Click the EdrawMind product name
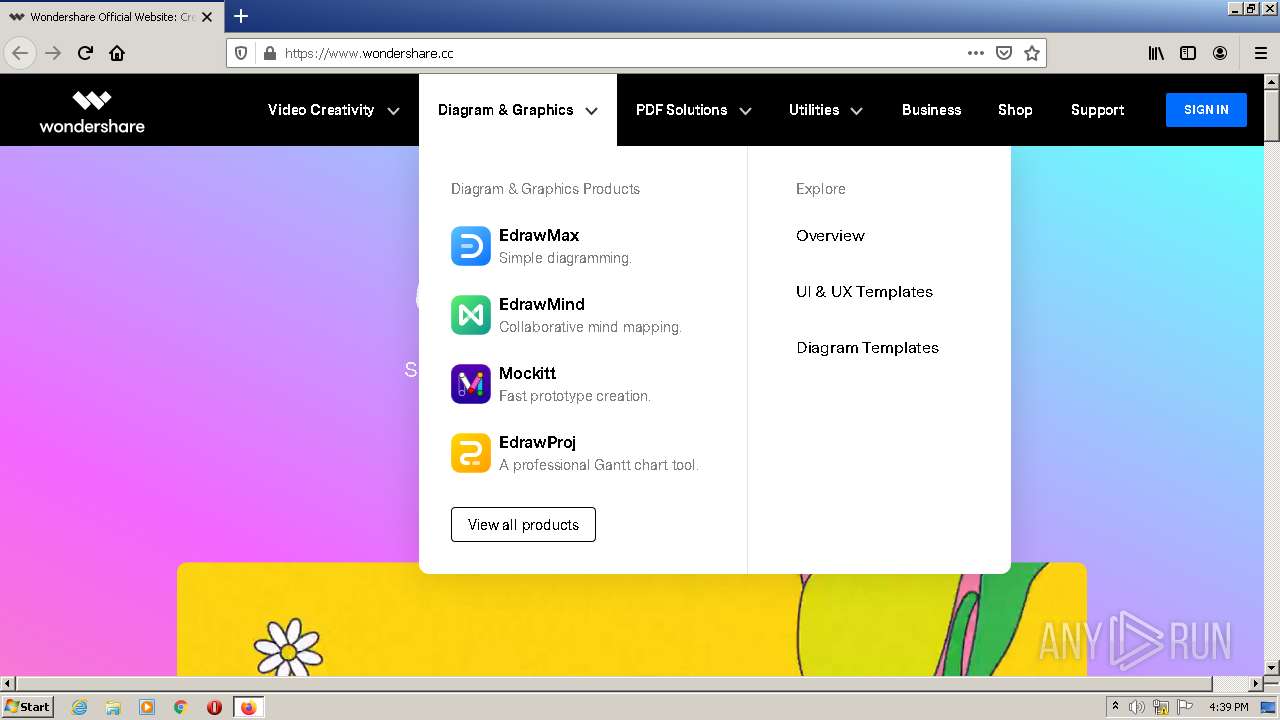1280x720 pixels. click(x=542, y=304)
